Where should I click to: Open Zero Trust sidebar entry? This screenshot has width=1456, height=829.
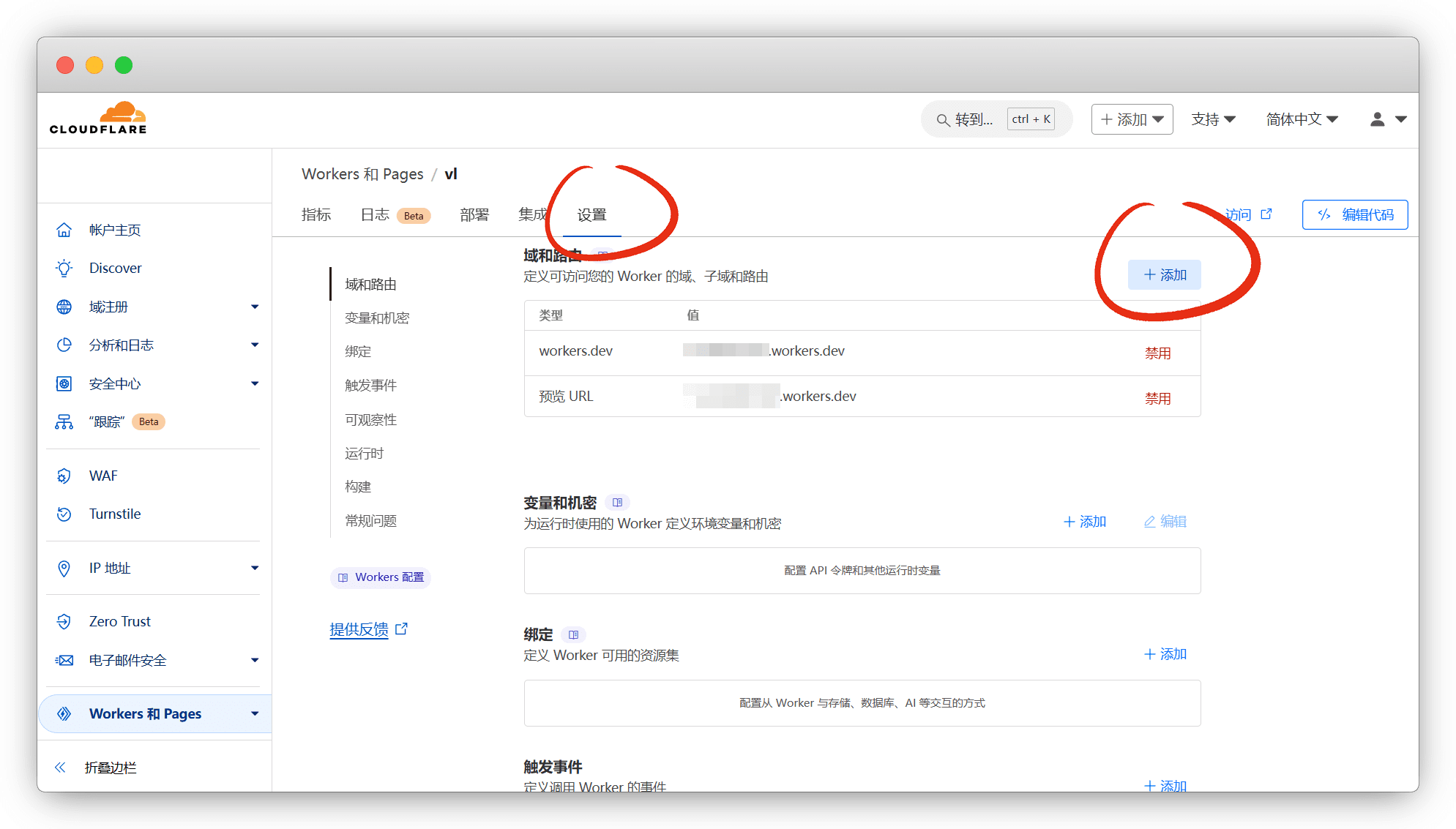[x=119, y=621]
